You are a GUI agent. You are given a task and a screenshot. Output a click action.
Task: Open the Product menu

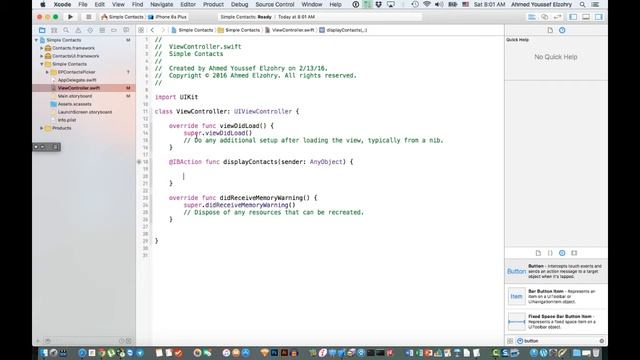213,4
